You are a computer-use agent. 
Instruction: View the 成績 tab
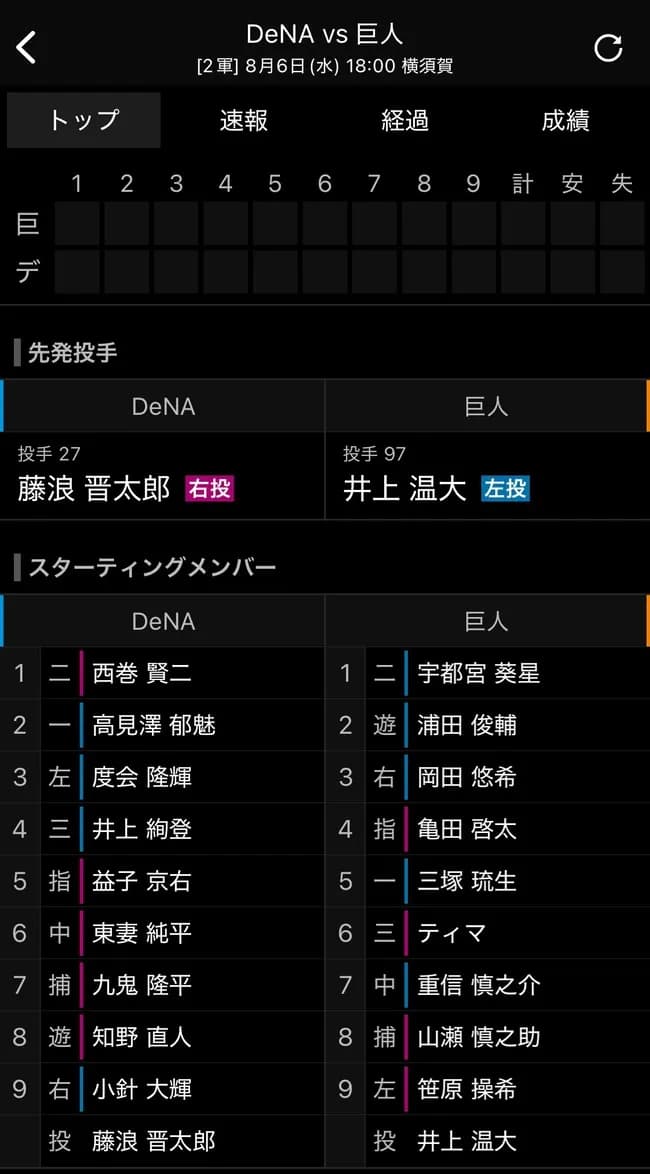coord(566,121)
